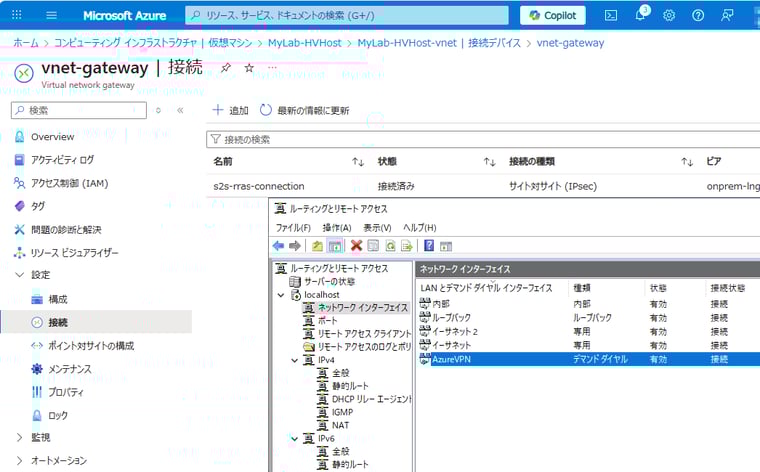Collapse the localhost tree node
This screenshot has height=472, width=760.
pos(281,295)
